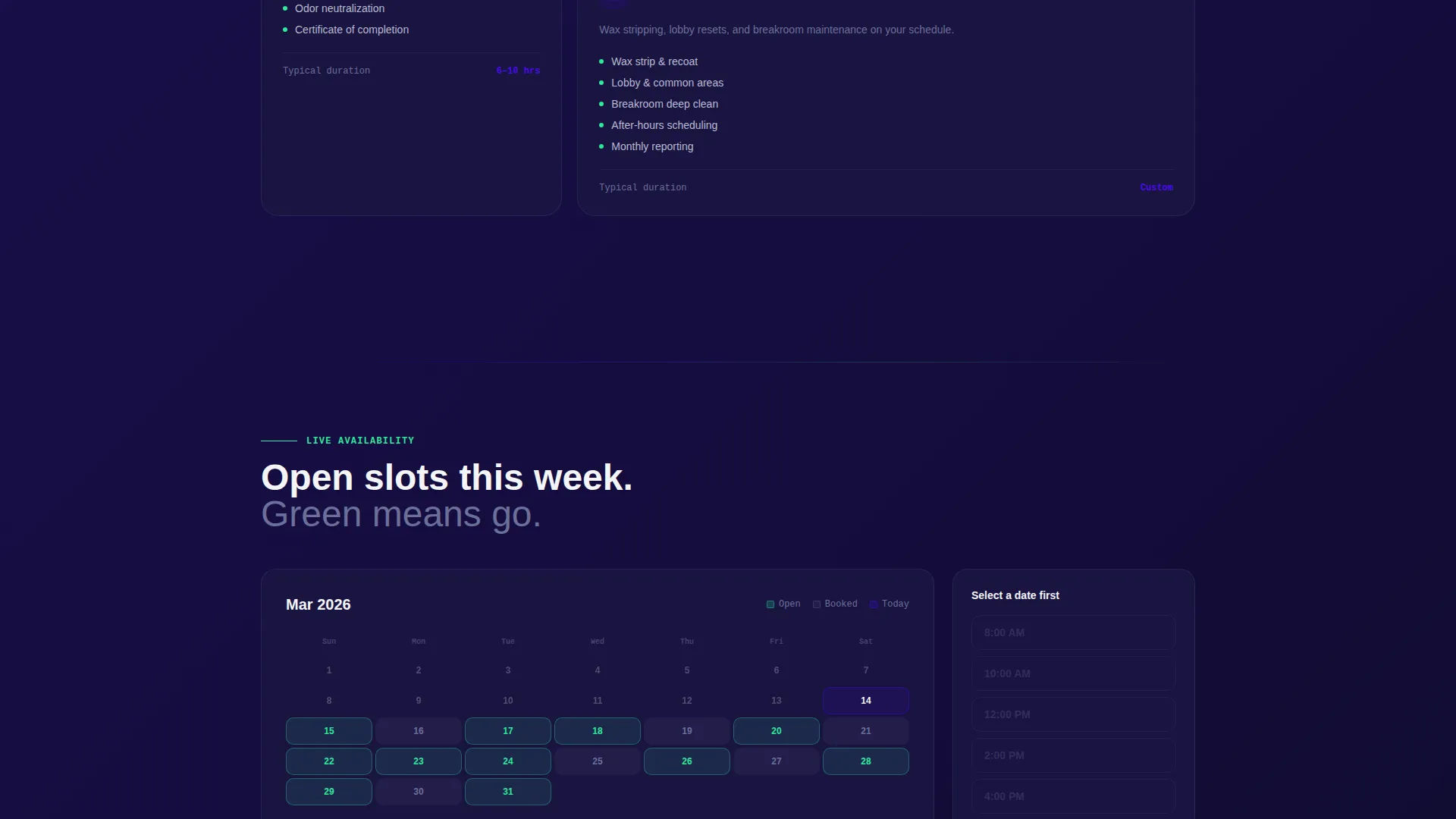Screen dimensions: 1456x819
Task: Select open date March 31
Action: pos(507,791)
